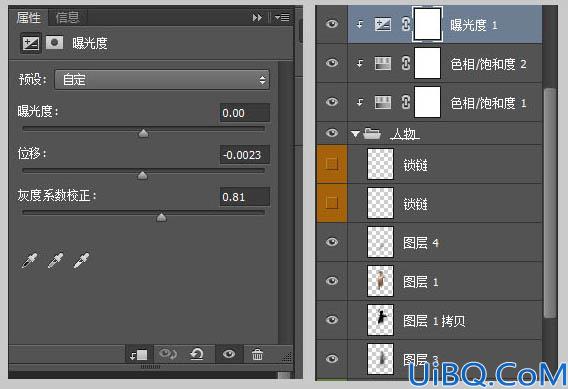
Task: Click the 位移 value field -0.0023
Action: (245, 155)
